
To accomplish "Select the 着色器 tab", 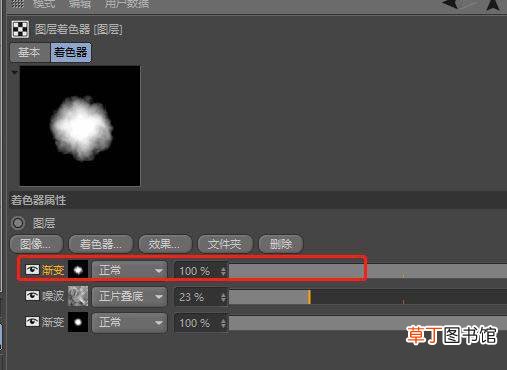I will click(x=70, y=52).
